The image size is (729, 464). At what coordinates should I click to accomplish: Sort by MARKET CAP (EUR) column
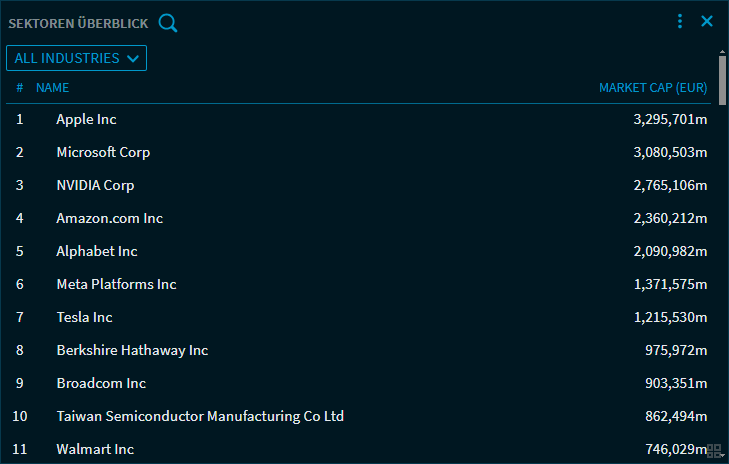tap(653, 88)
